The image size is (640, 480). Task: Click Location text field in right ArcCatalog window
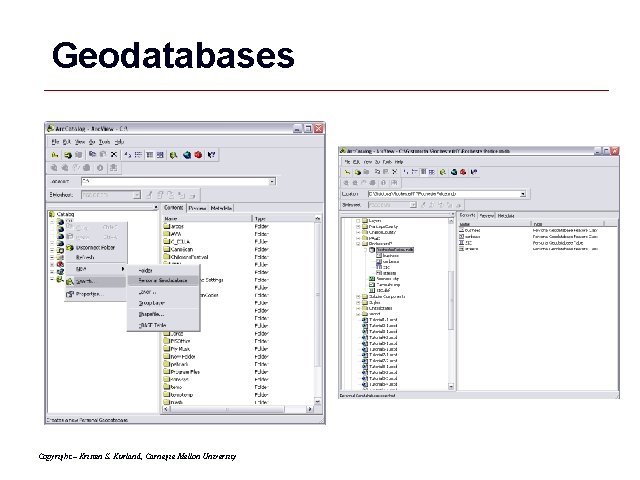point(443,194)
